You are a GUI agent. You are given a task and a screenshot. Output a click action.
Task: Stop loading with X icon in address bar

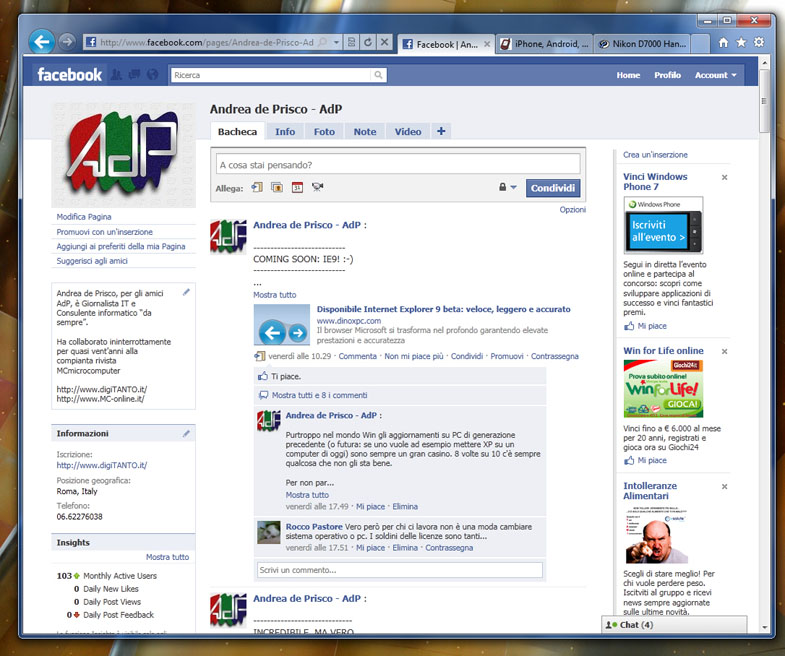click(384, 43)
